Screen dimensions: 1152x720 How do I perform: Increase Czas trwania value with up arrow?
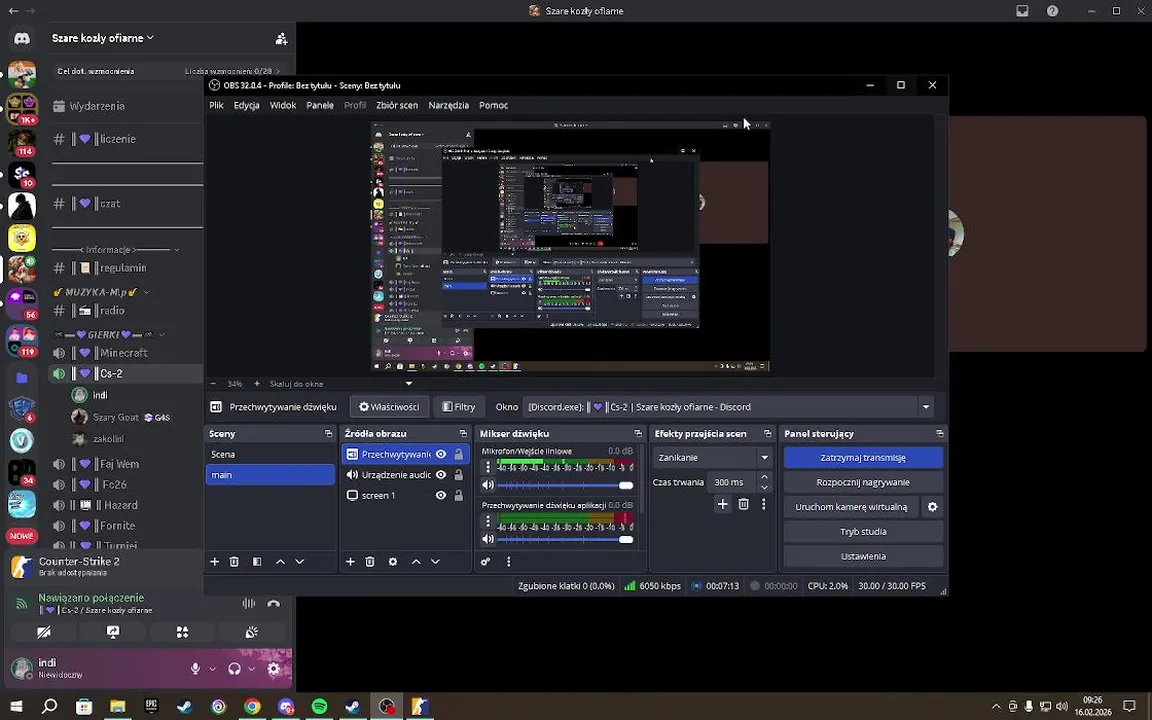coord(764,478)
